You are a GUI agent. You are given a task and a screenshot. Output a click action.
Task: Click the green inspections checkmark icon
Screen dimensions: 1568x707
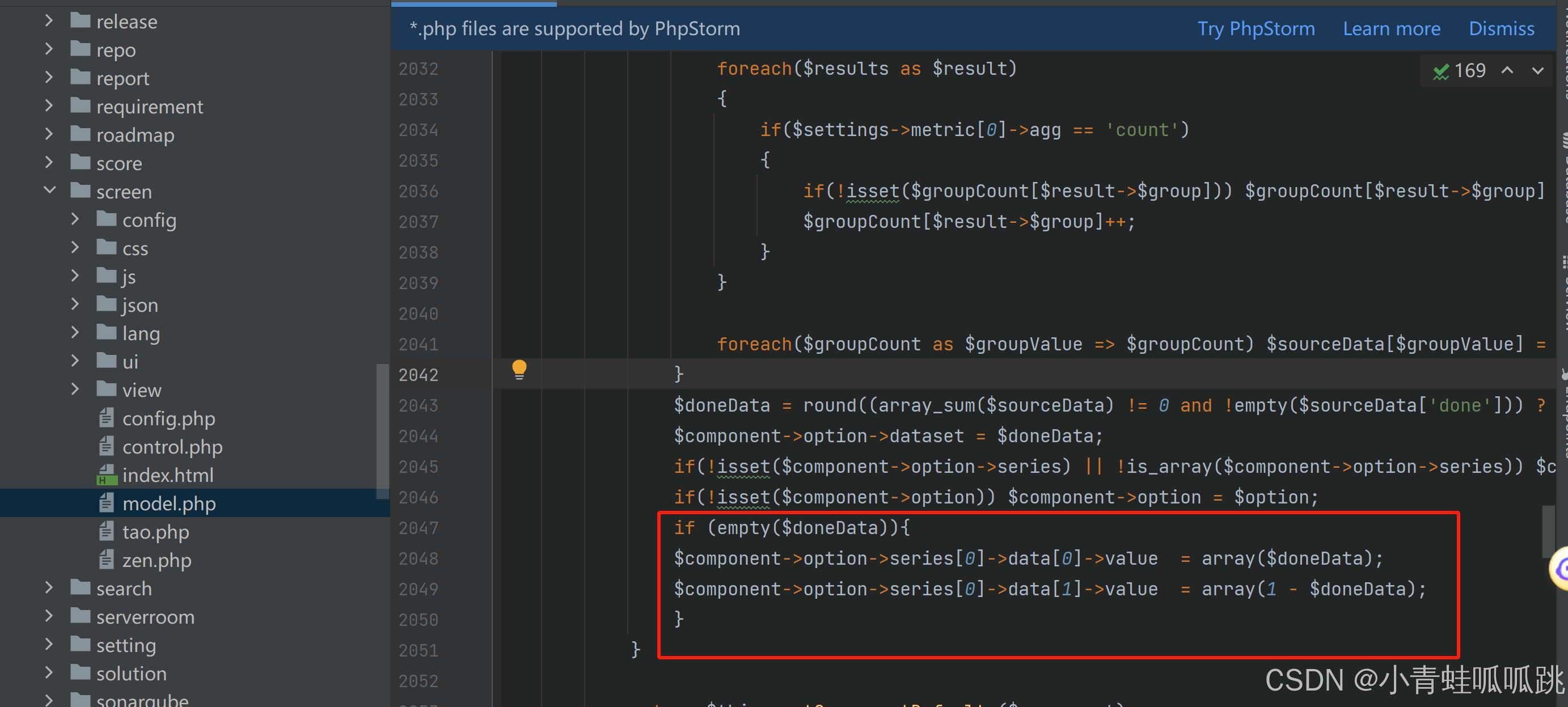1440,71
